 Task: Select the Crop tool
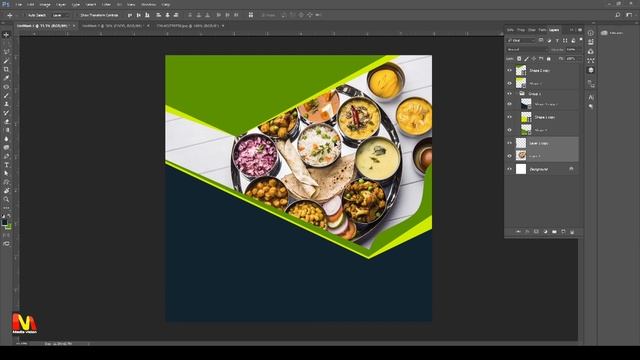click(x=6, y=69)
